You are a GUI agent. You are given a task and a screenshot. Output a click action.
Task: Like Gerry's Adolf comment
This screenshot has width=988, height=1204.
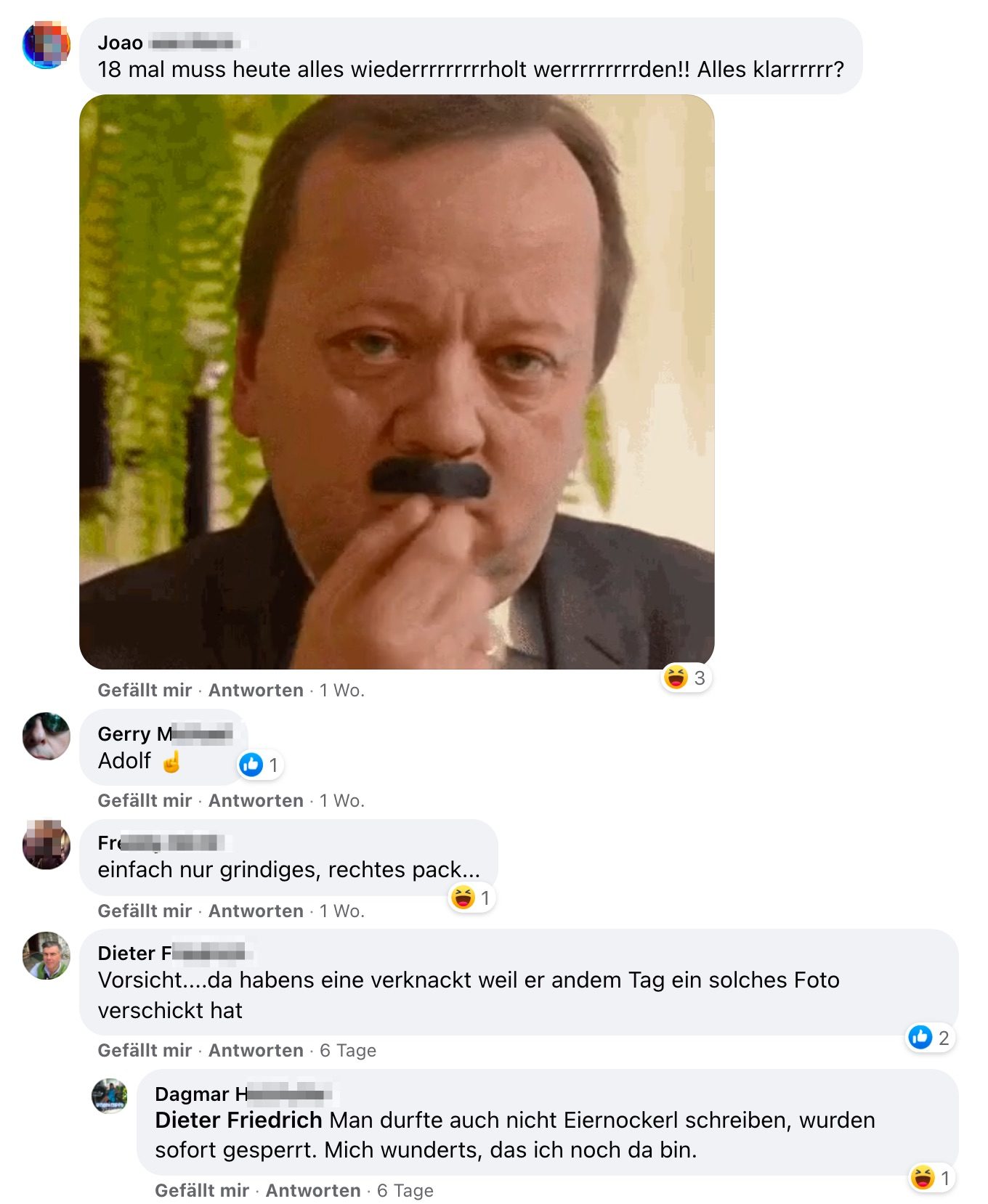145,800
